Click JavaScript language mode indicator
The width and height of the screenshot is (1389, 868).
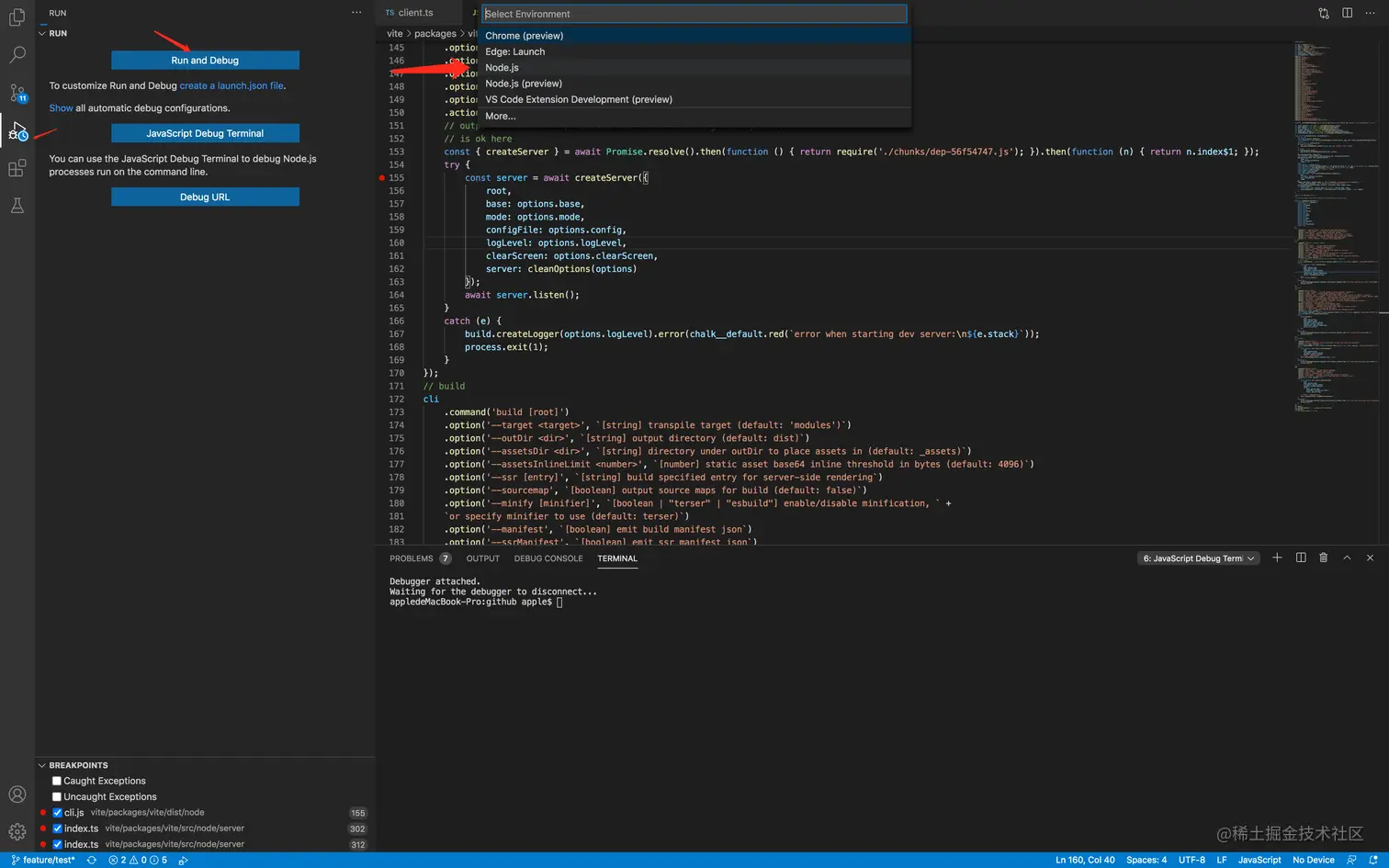point(1259,861)
